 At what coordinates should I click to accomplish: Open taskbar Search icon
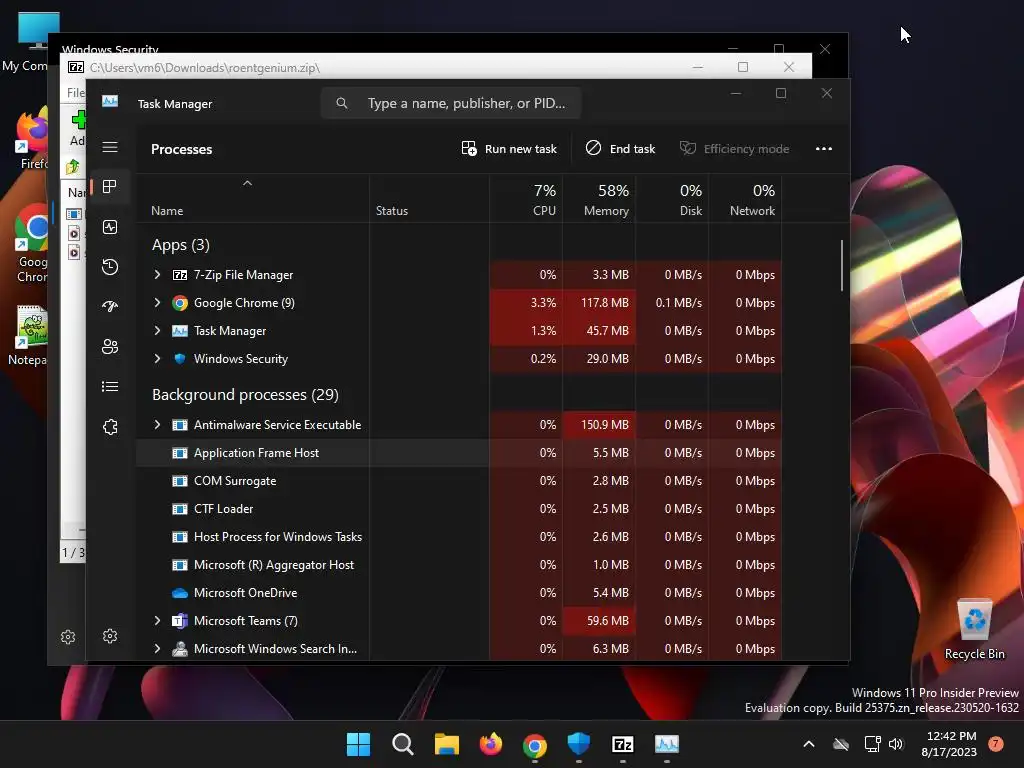[402, 744]
